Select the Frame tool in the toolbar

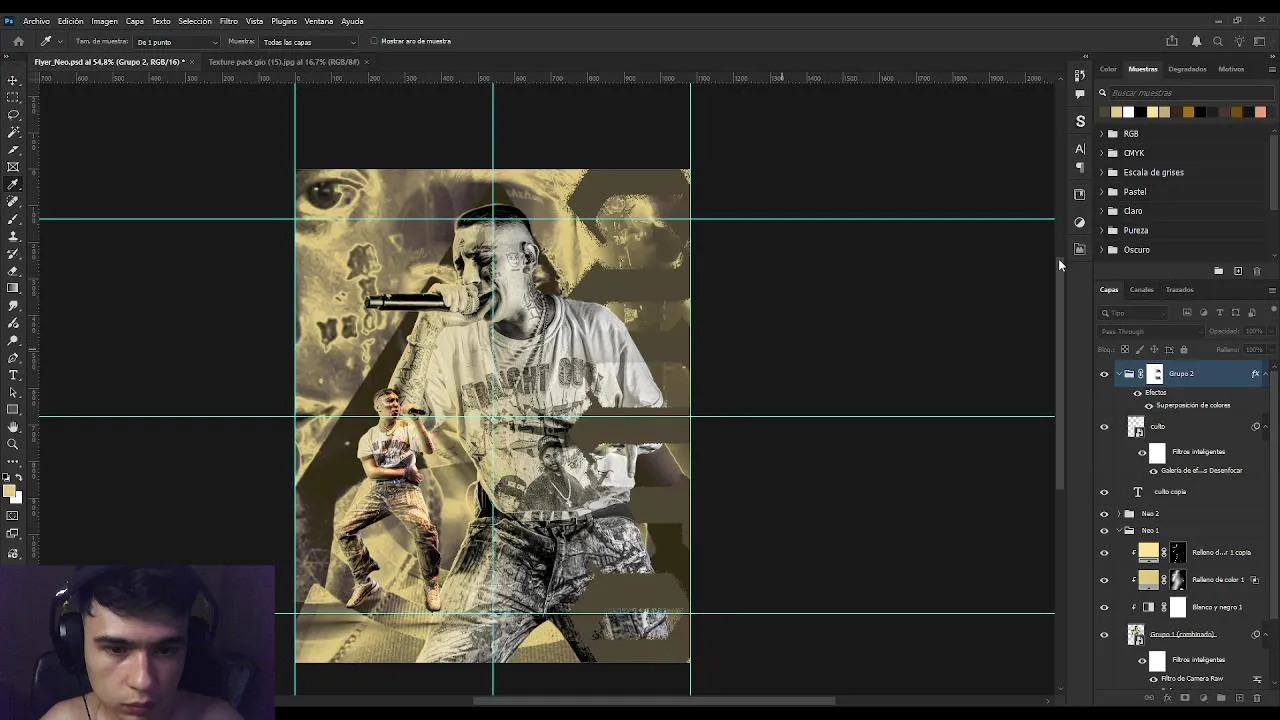point(13,167)
